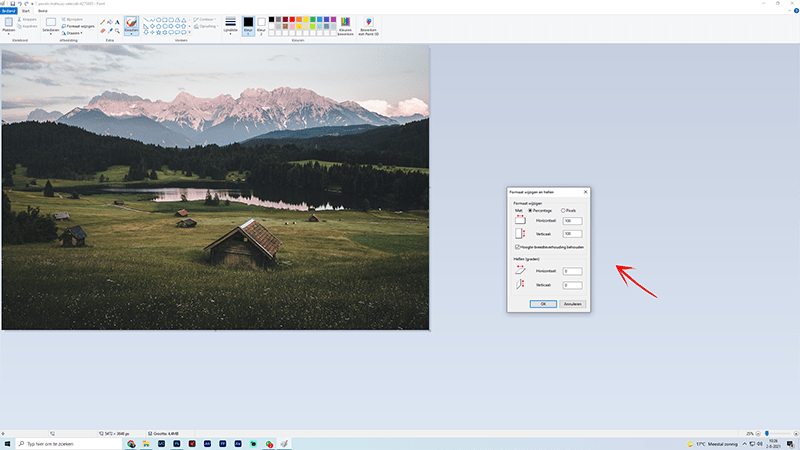
Task: Click OK in the resize dialog
Action: pyautogui.click(x=543, y=304)
